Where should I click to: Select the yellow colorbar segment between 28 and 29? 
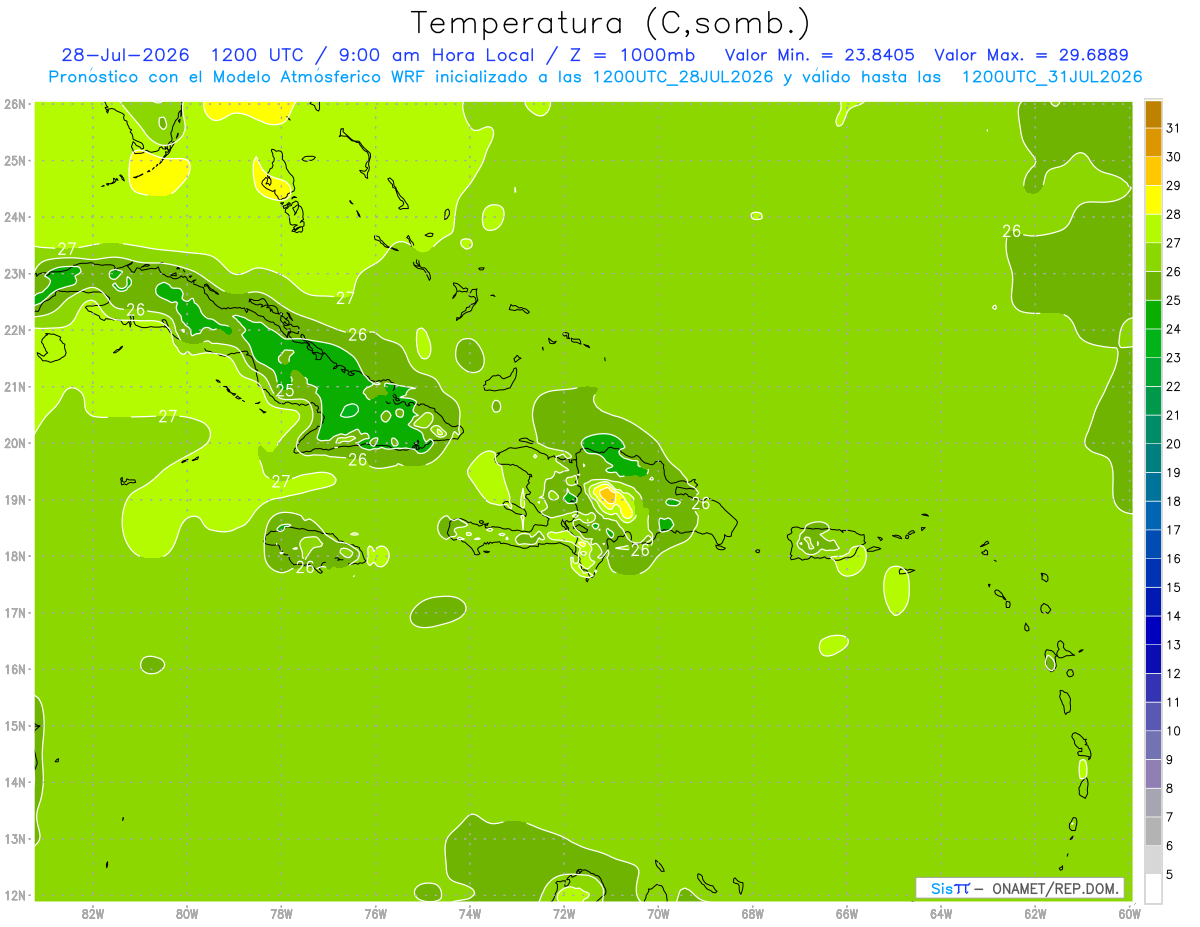pos(1153,200)
